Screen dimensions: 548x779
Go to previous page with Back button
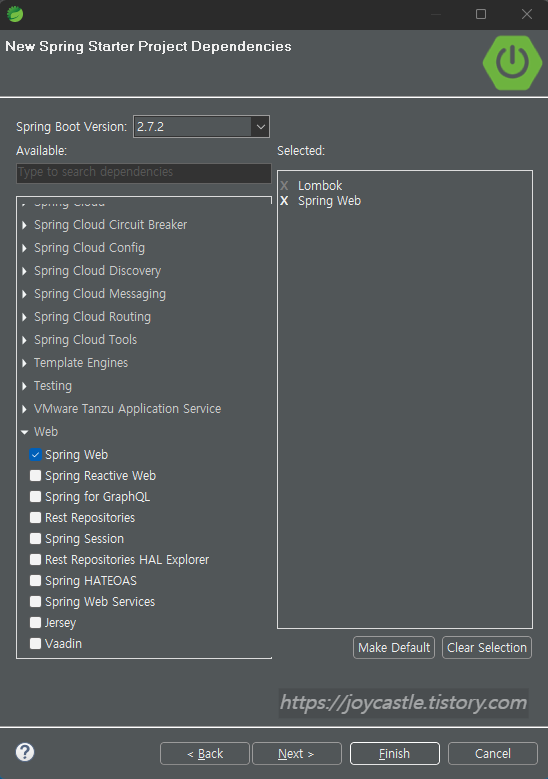point(205,754)
